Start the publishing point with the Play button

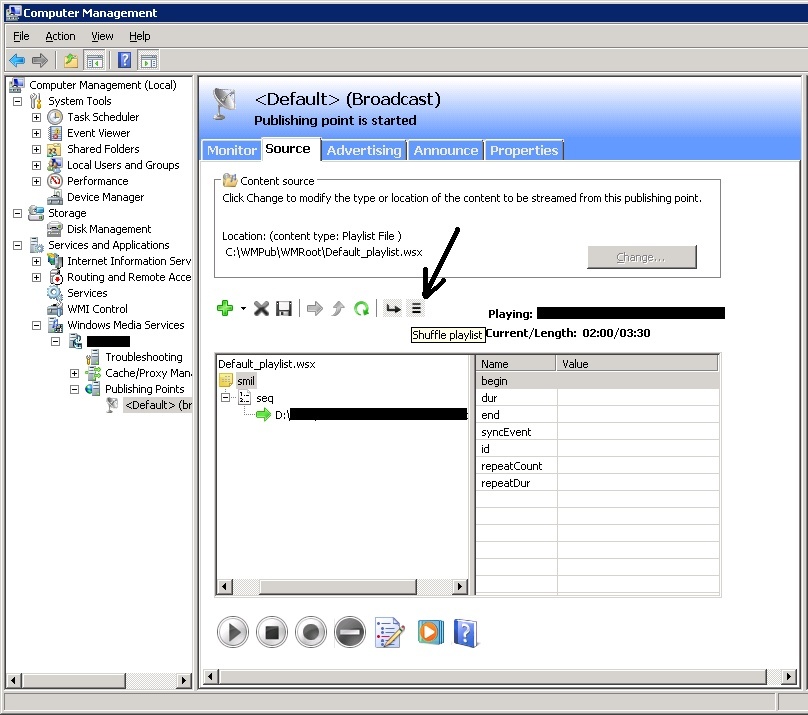[233, 632]
